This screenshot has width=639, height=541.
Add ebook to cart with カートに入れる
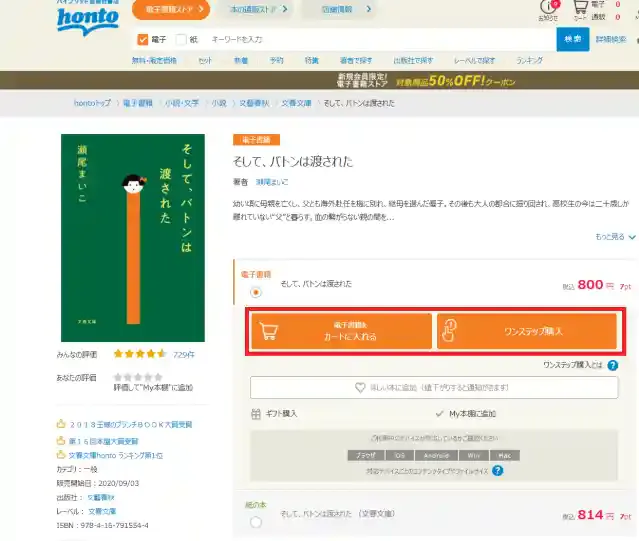coord(342,331)
